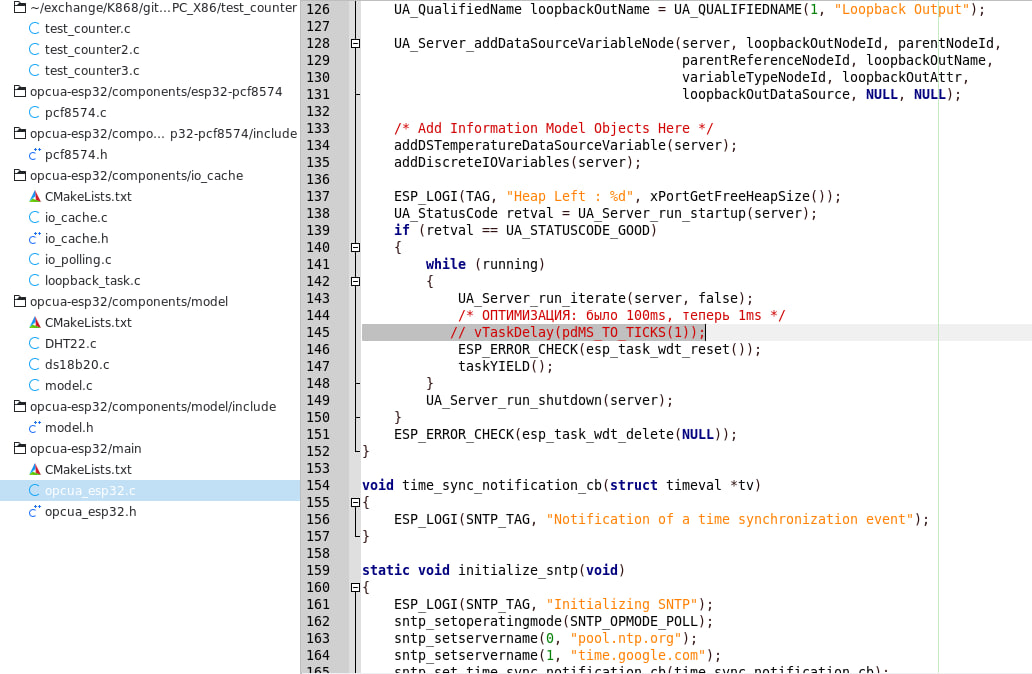Collapse the if block fold at line 140
The image size is (1032, 674).
pyautogui.click(x=355, y=247)
